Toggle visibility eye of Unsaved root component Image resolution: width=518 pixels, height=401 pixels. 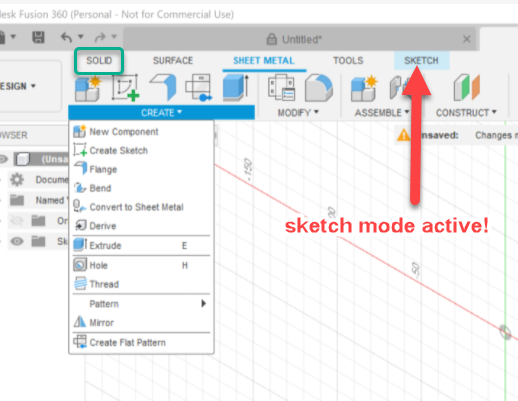(3, 159)
